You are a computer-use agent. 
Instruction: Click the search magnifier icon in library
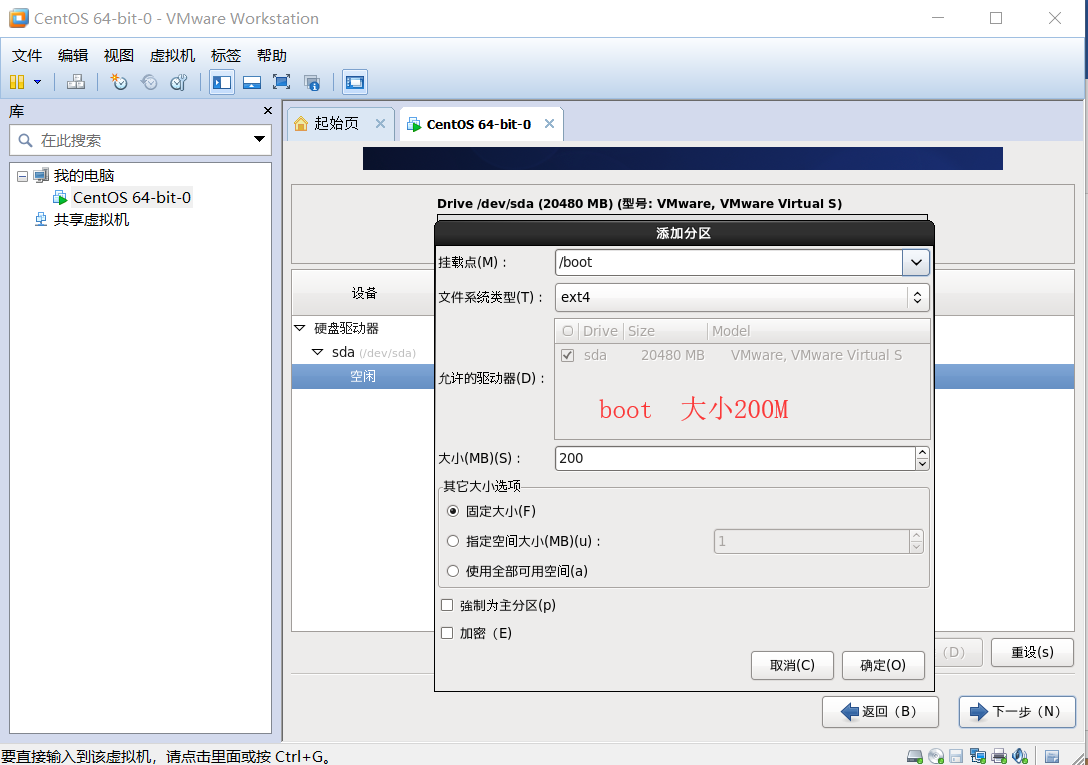point(26,141)
